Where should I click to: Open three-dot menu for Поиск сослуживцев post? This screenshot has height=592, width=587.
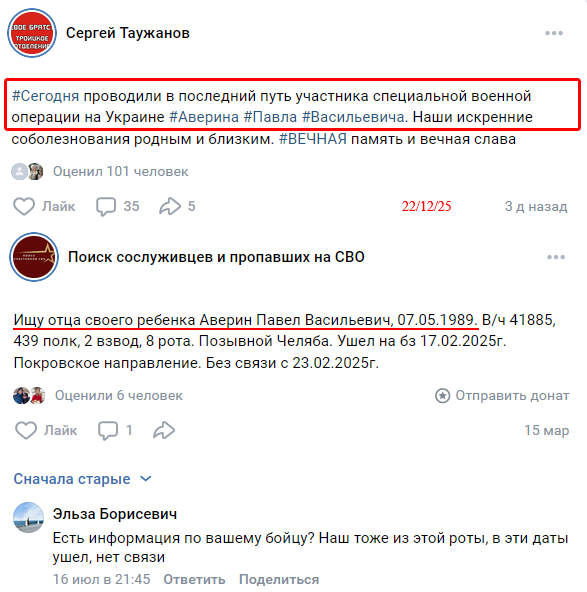point(556,257)
